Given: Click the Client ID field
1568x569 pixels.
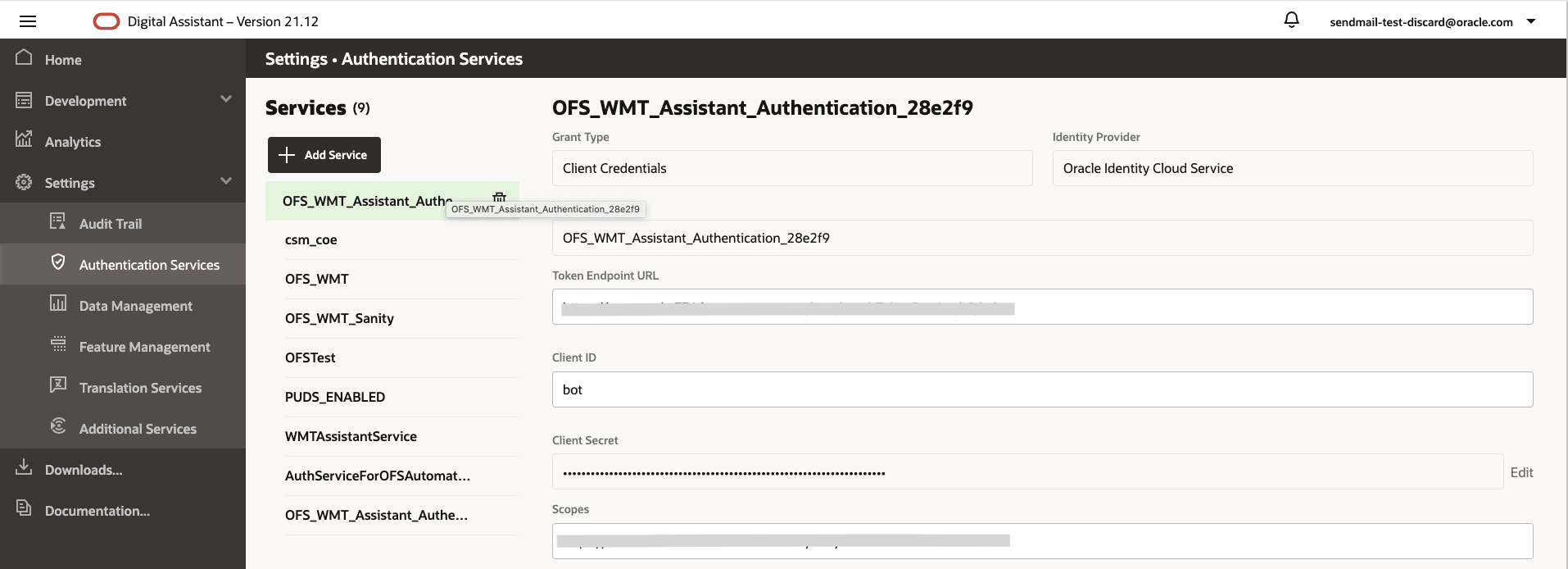Looking at the screenshot, I should coord(1043,389).
